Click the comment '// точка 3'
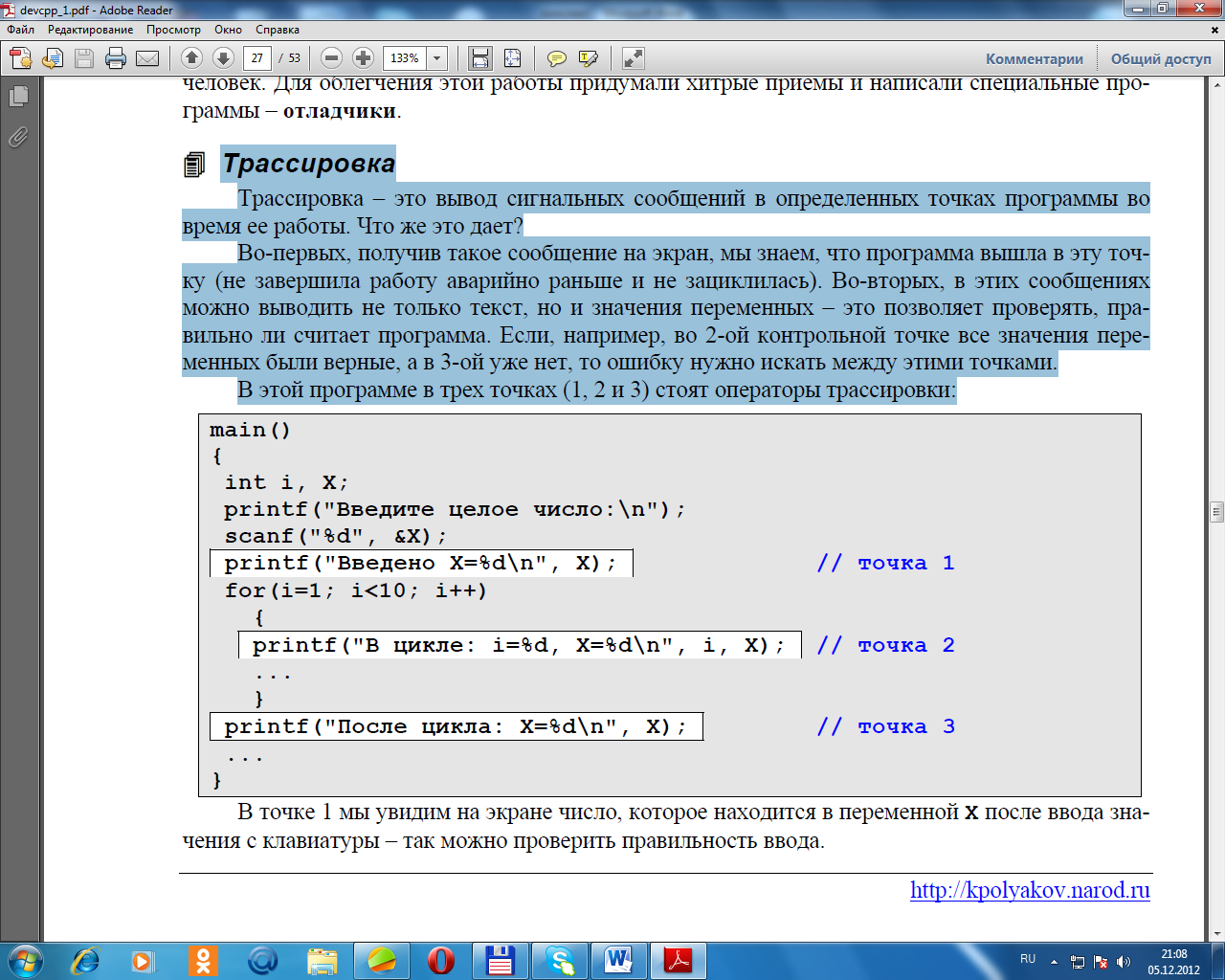The height and width of the screenshot is (980, 1225). pos(886,726)
